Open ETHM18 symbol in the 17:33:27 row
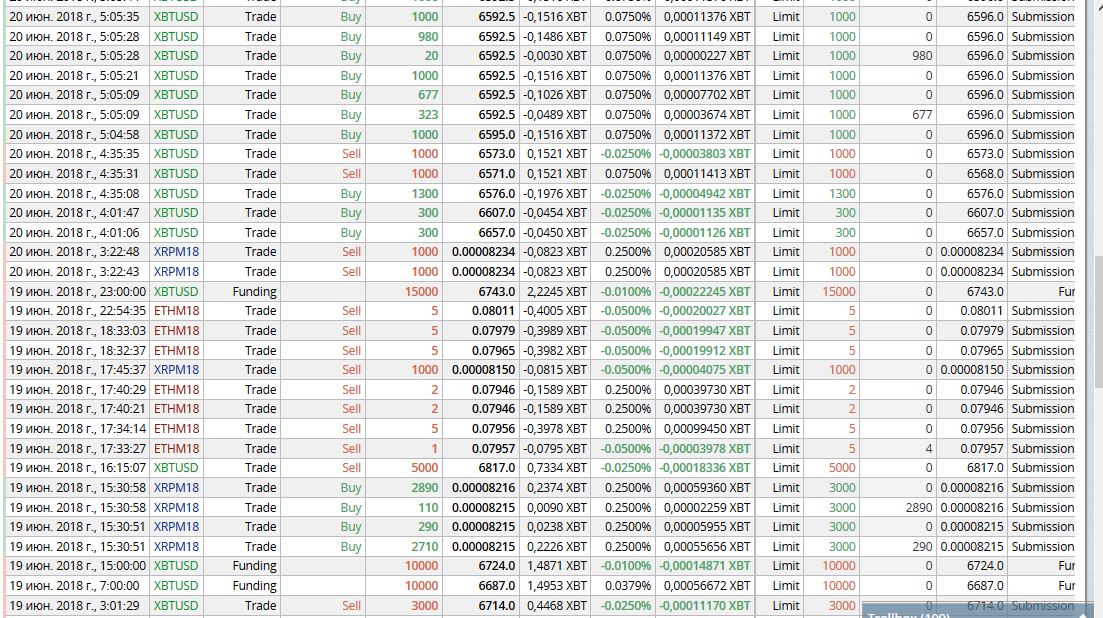Image resolution: width=1103 pixels, height=618 pixels. click(176, 449)
